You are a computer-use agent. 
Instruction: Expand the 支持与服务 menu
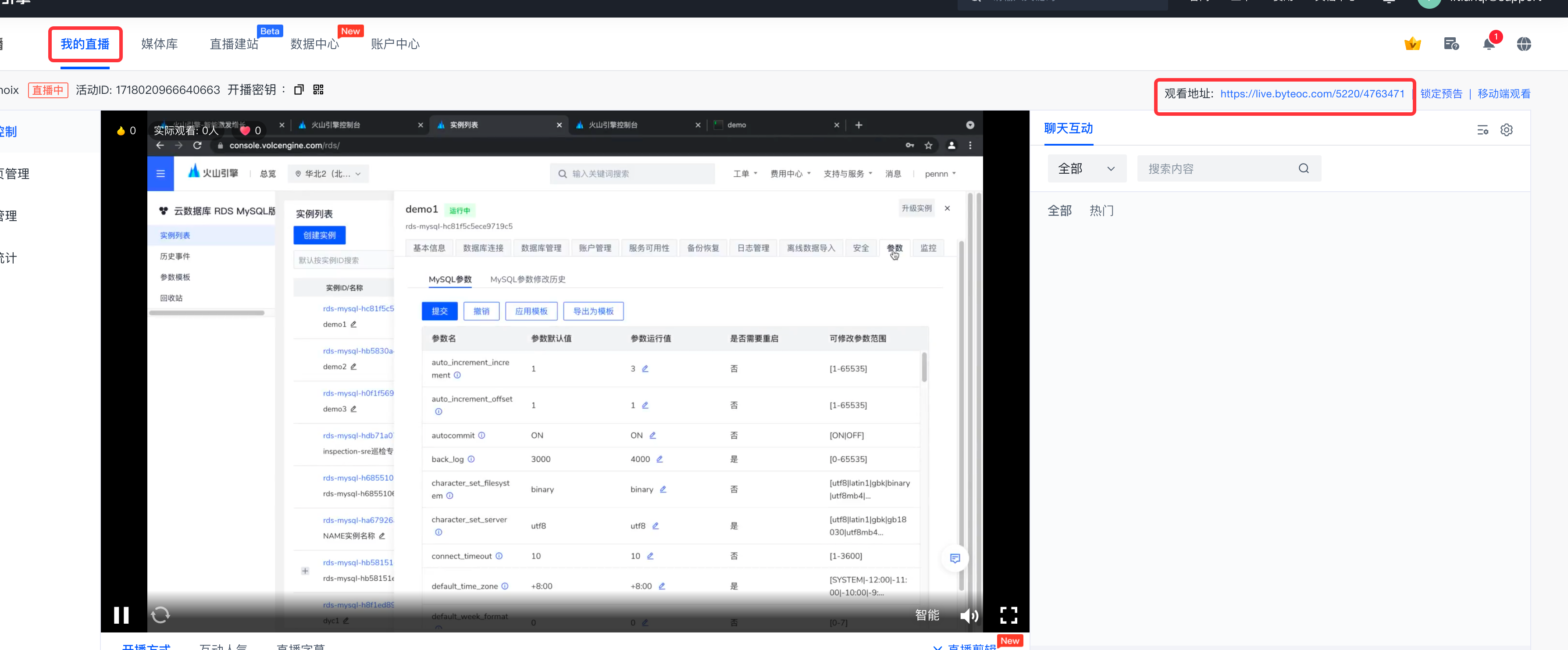[x=847, y=174]
